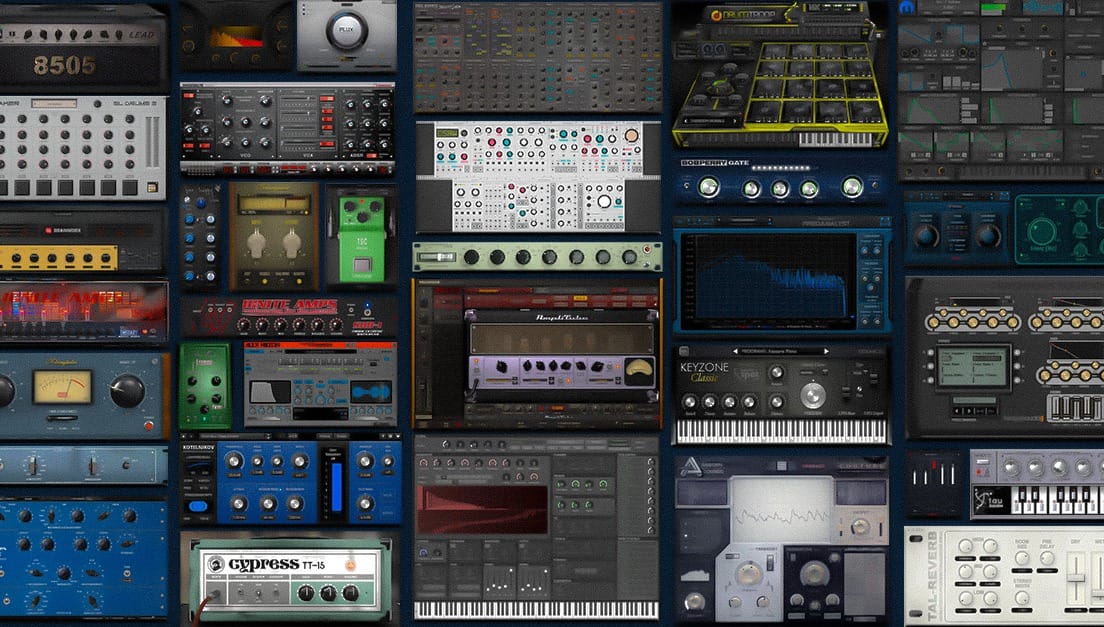Image resolution: width=1104 pixels, height=627 pixels.
Task: Select next program arrow in Keyzone Classic
Action: (826, 350)
